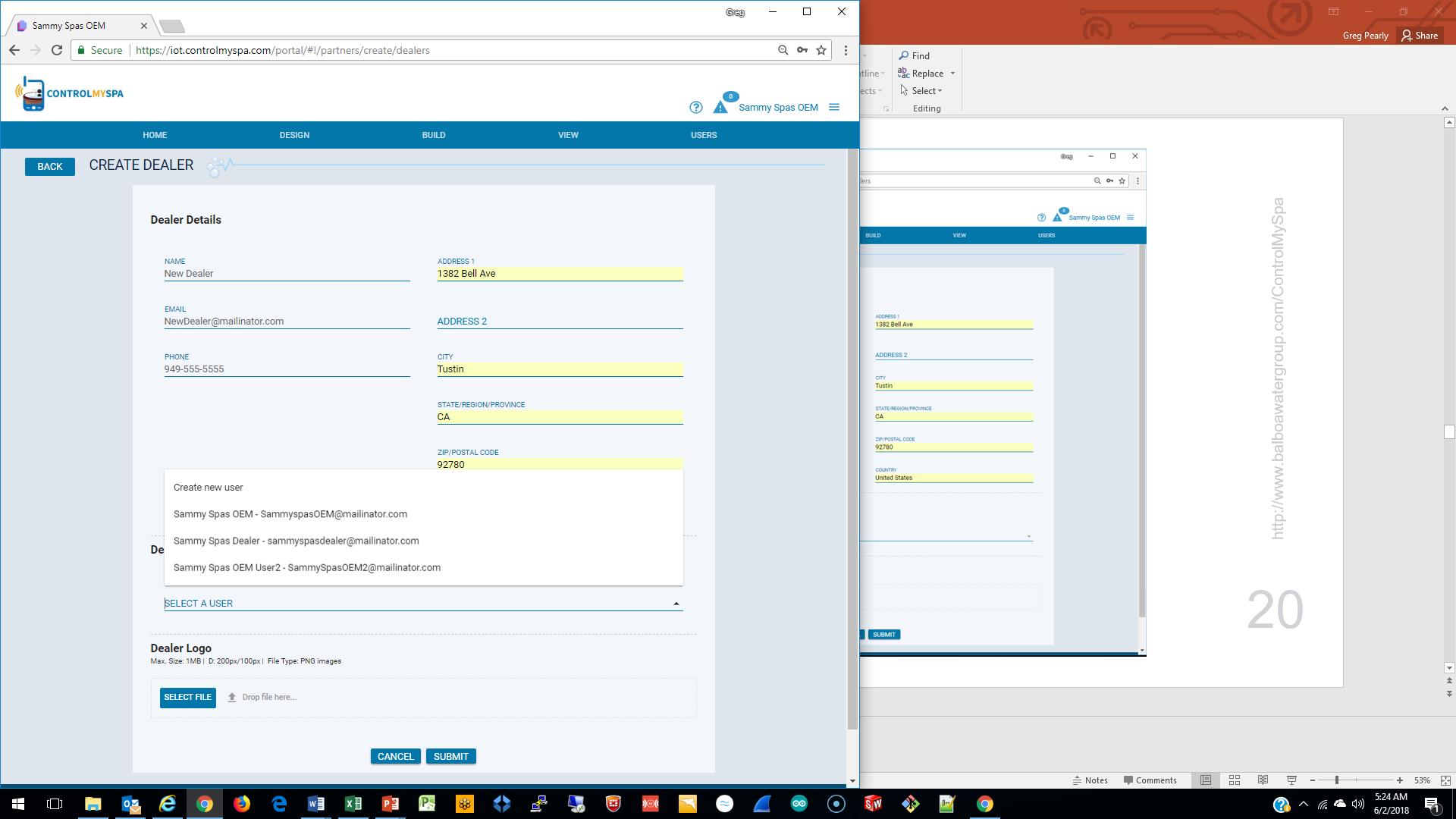Open the alerts warning triangle icon

coord(720,108)
